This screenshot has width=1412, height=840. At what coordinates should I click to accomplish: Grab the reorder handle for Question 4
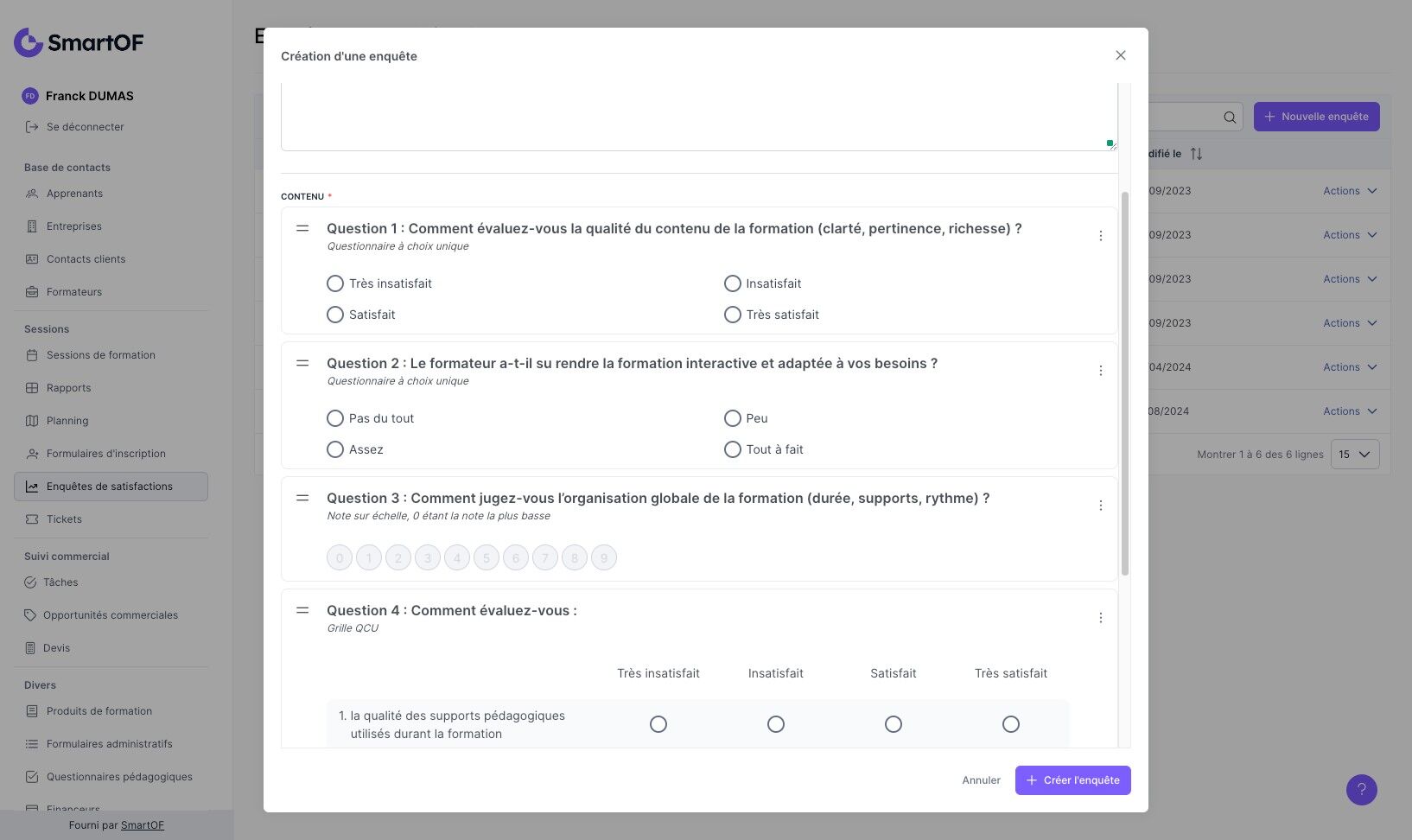(302, 610)
